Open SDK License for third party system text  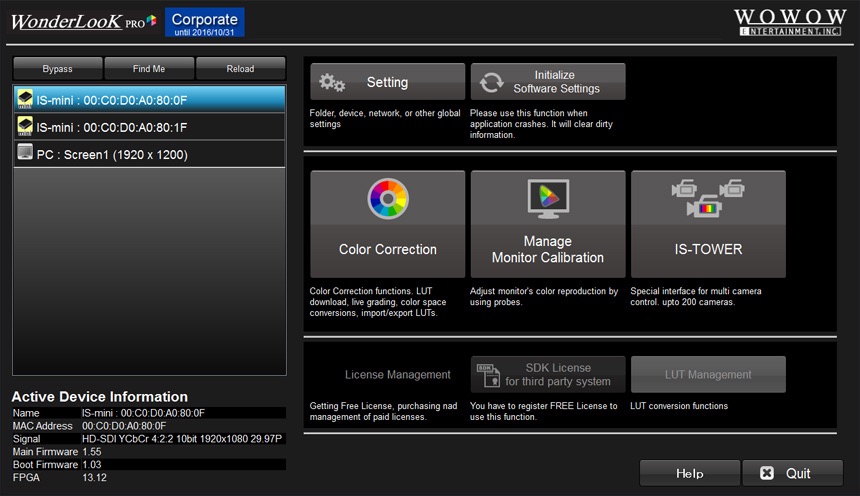tap(558, 375)
